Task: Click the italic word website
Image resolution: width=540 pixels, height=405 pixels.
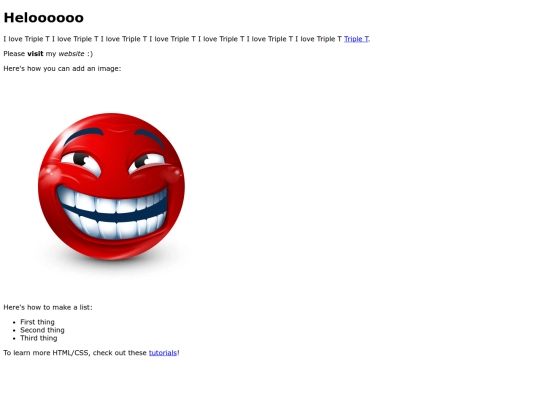Action: [x=71, y=54]
